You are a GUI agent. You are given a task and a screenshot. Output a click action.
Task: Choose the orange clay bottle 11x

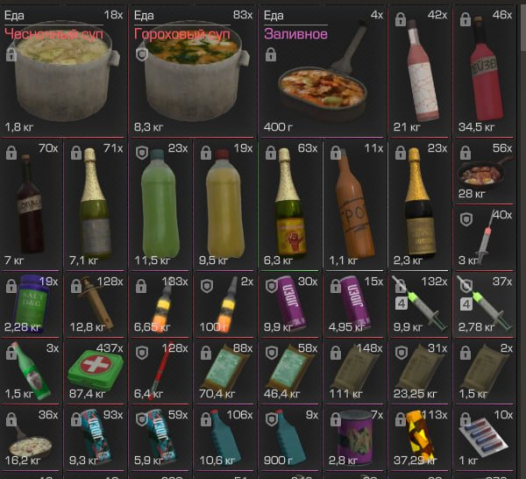[355, 205]
